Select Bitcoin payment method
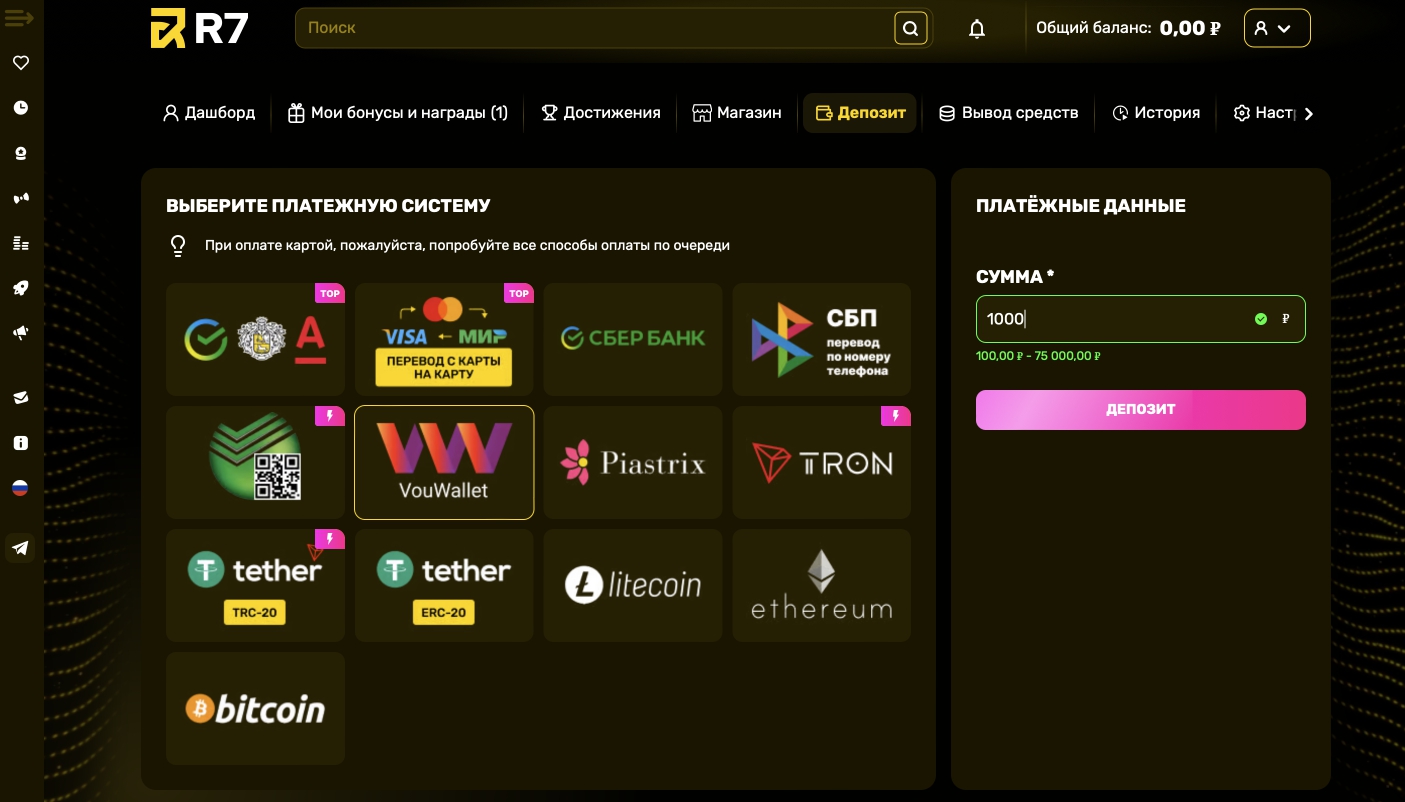This screenshot has width=1405, height=802. click(255, 708)
